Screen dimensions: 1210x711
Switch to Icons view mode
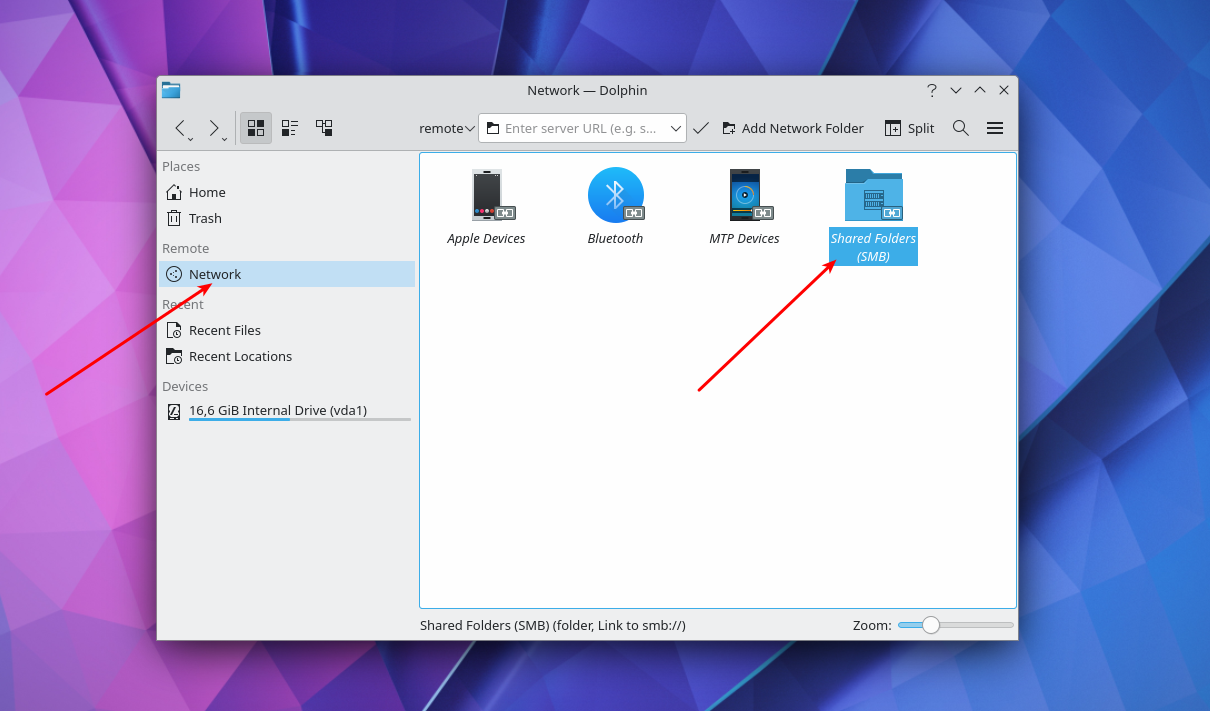[256, 128]
